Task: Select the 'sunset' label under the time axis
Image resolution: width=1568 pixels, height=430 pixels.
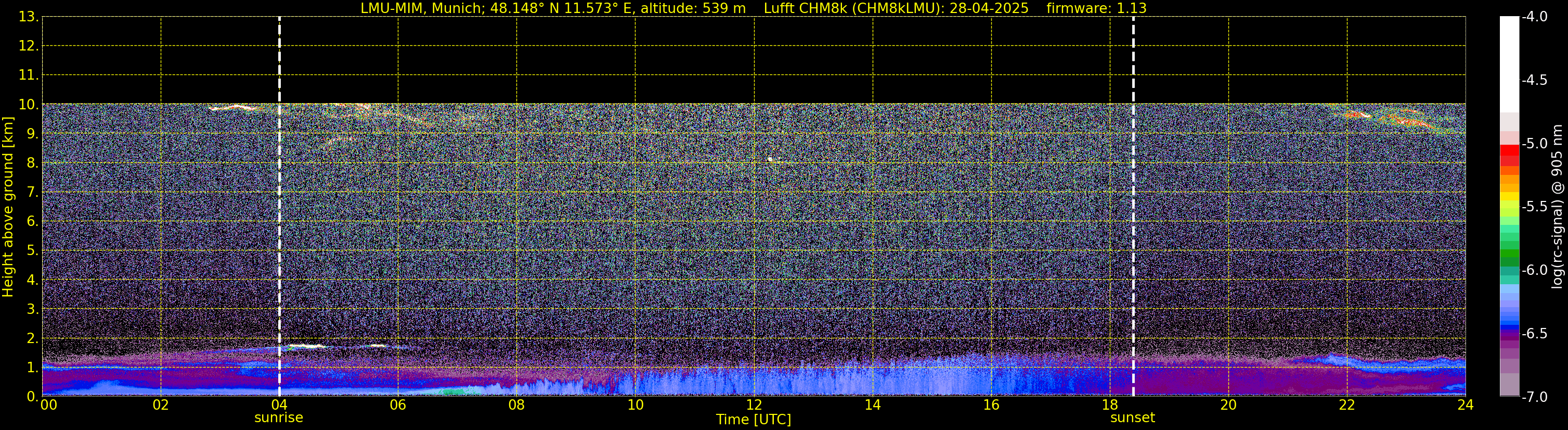Action: click(1133, 418)
